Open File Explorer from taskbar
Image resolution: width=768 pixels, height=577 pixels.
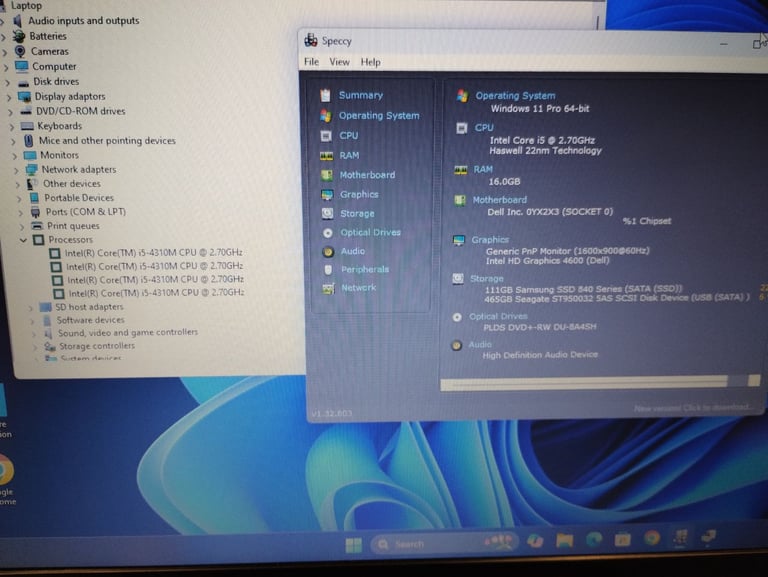click(x=565, y=540)
